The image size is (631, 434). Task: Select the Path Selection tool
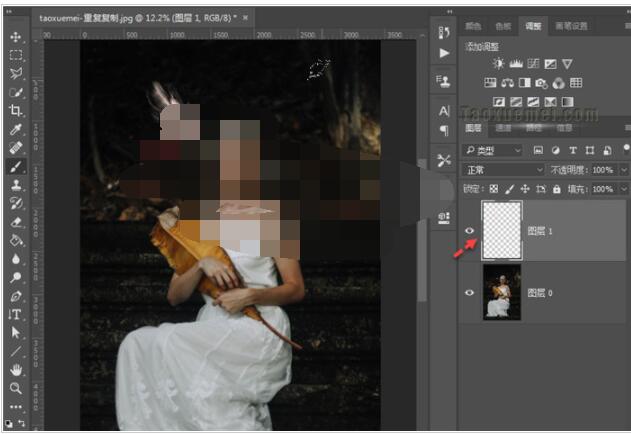(x=16, y=333)
